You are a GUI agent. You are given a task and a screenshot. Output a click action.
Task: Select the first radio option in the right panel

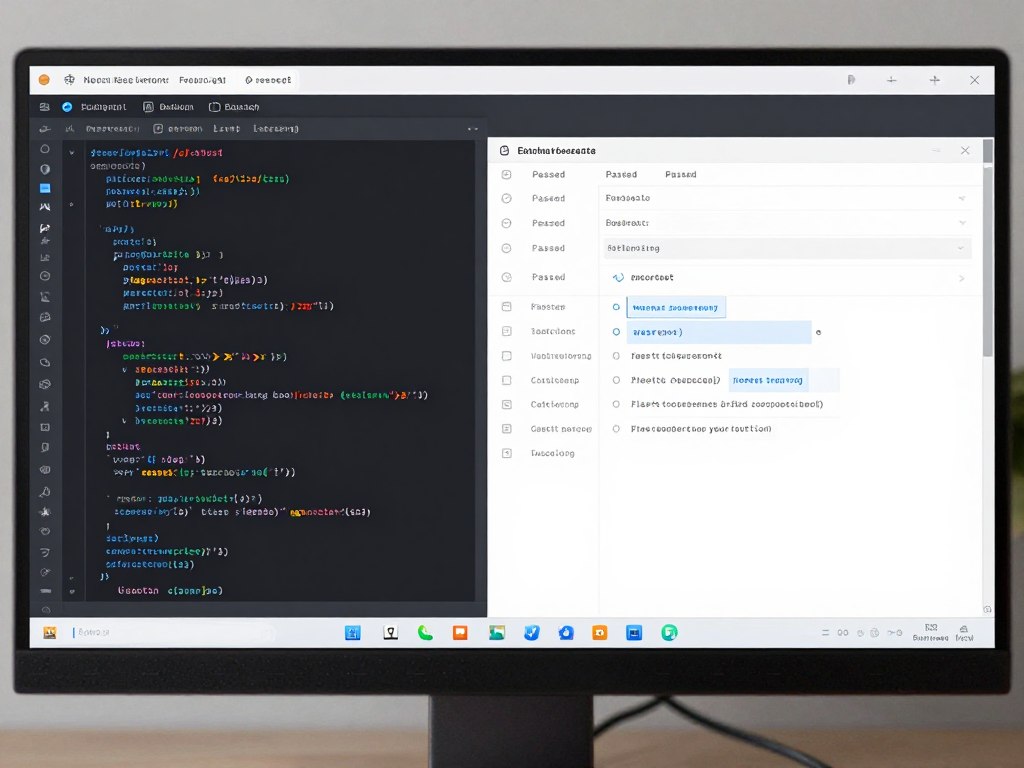(616, 307)
